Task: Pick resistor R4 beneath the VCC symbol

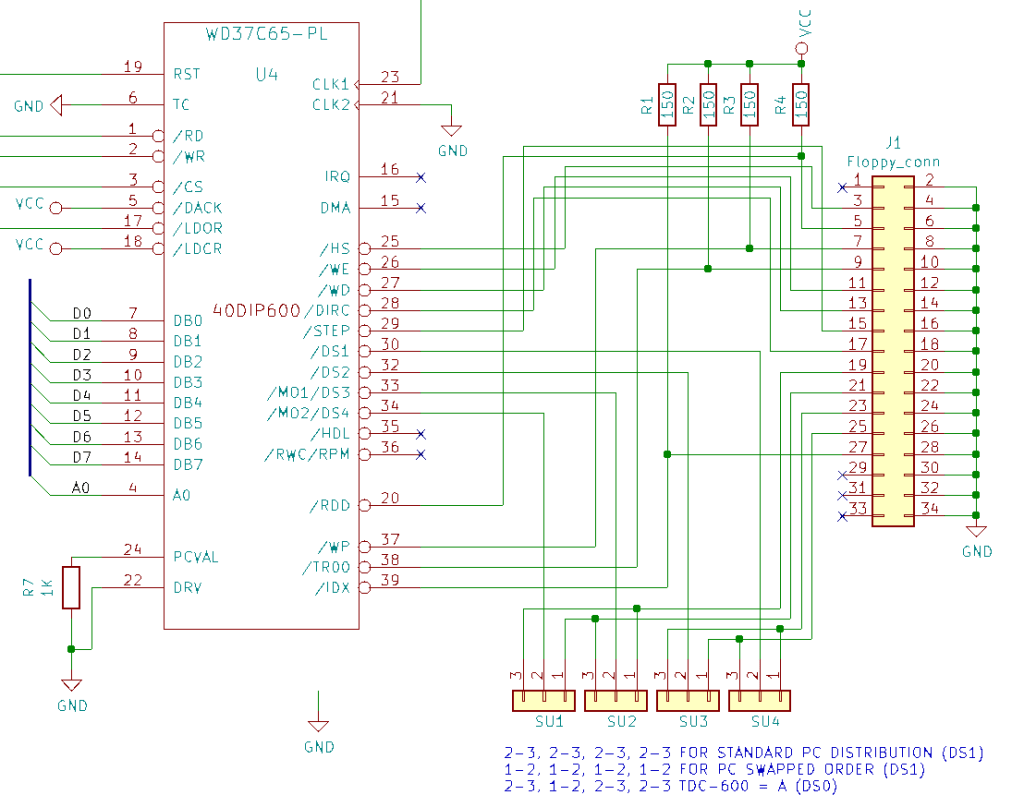Action: click(800, 104)
